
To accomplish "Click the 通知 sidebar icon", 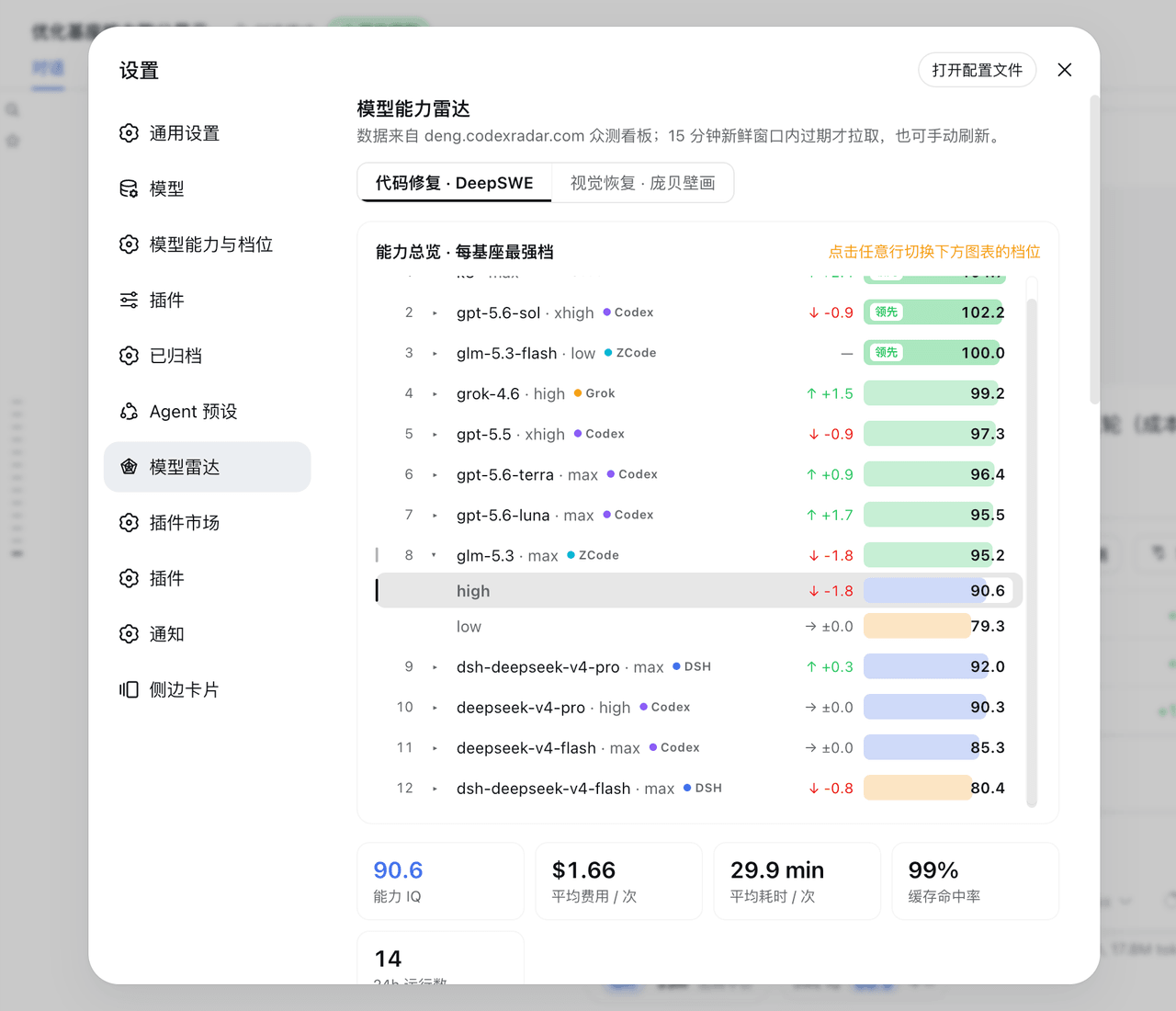I will pos(129,634).
